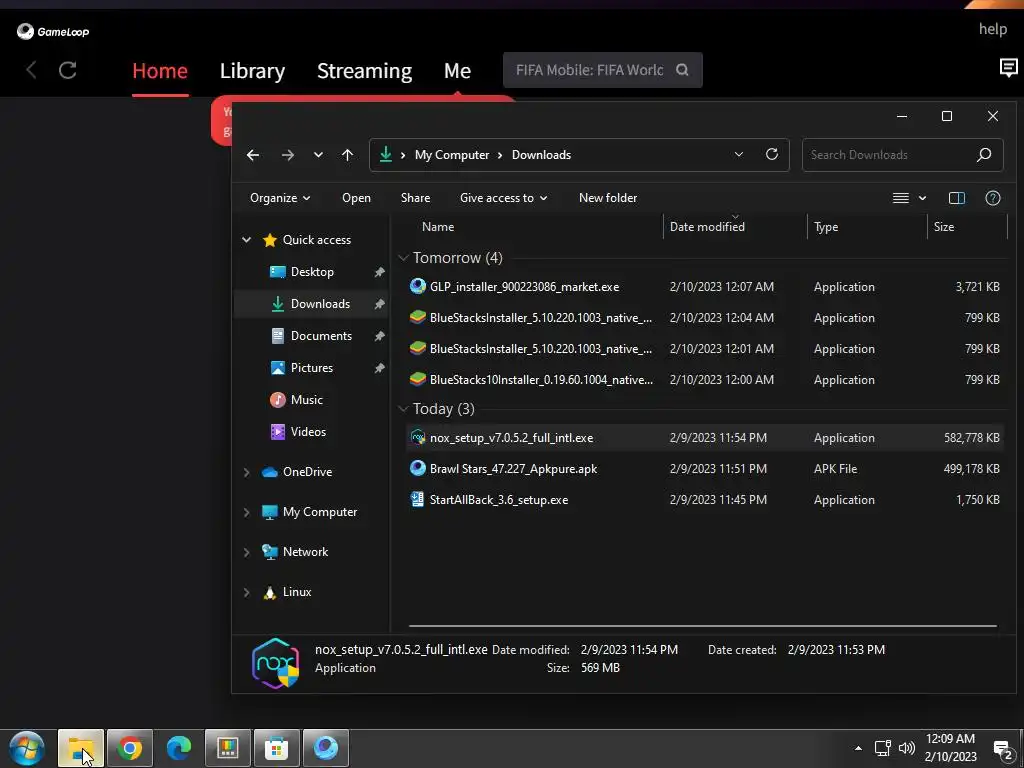Open the Windows Start button

[x=27, y=748]
